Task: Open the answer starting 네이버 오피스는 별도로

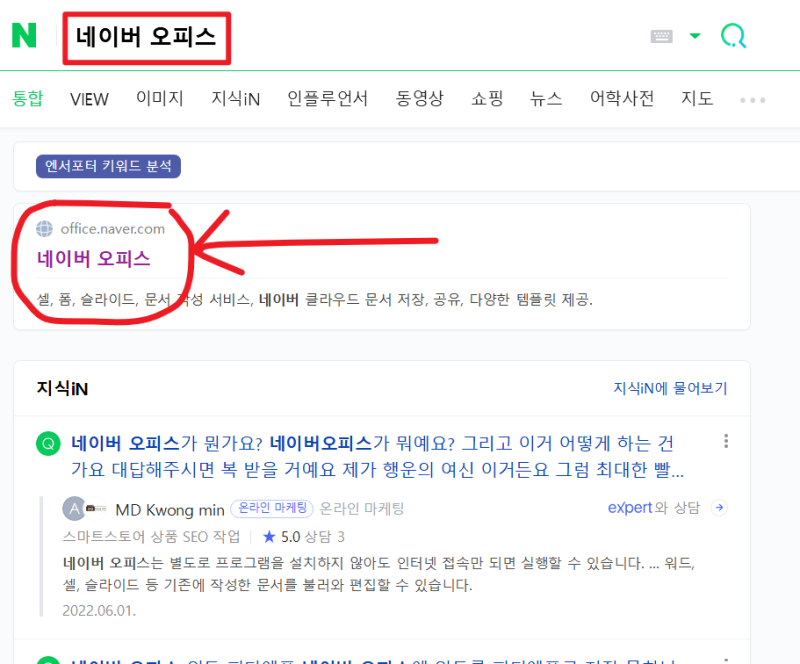Action: click(x=379, y=574)
